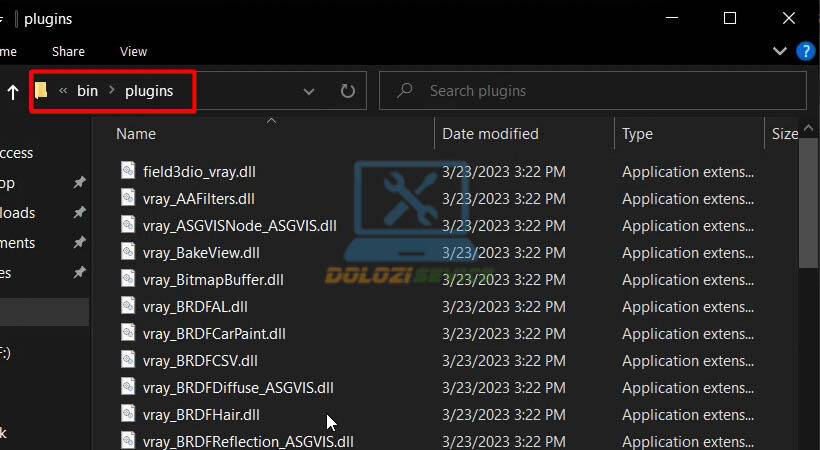Open the Help question mark icon

[805, 51]
